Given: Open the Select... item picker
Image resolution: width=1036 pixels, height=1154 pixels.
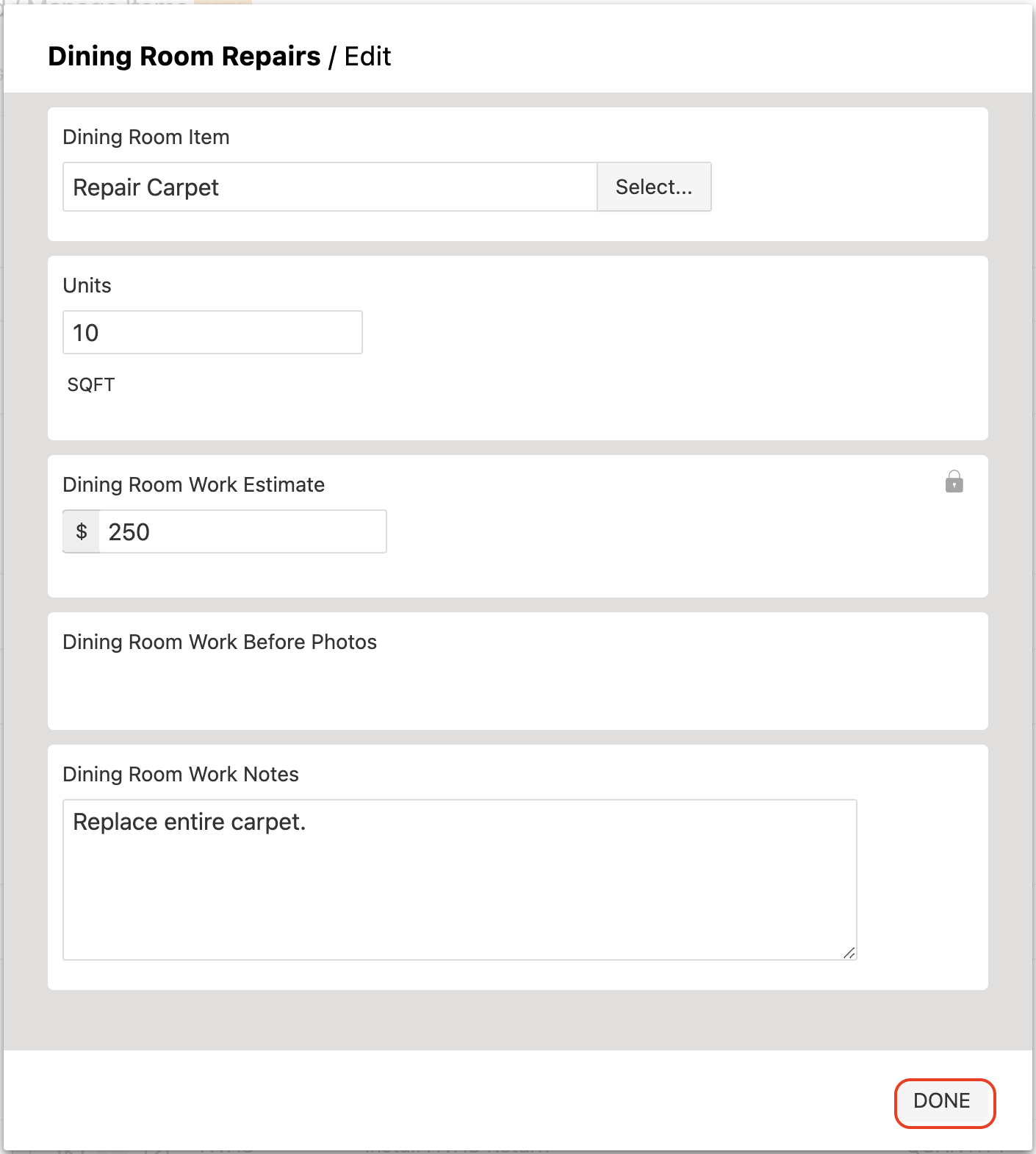Looking at the screenshot, I should pyautogui.click(x=654, y=187).
